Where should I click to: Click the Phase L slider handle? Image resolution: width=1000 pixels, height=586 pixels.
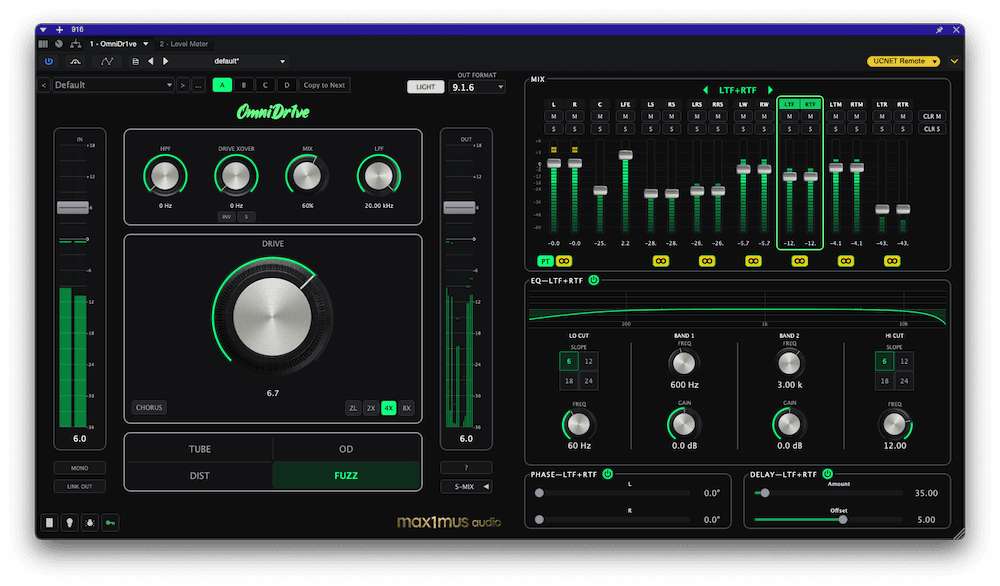540,493
